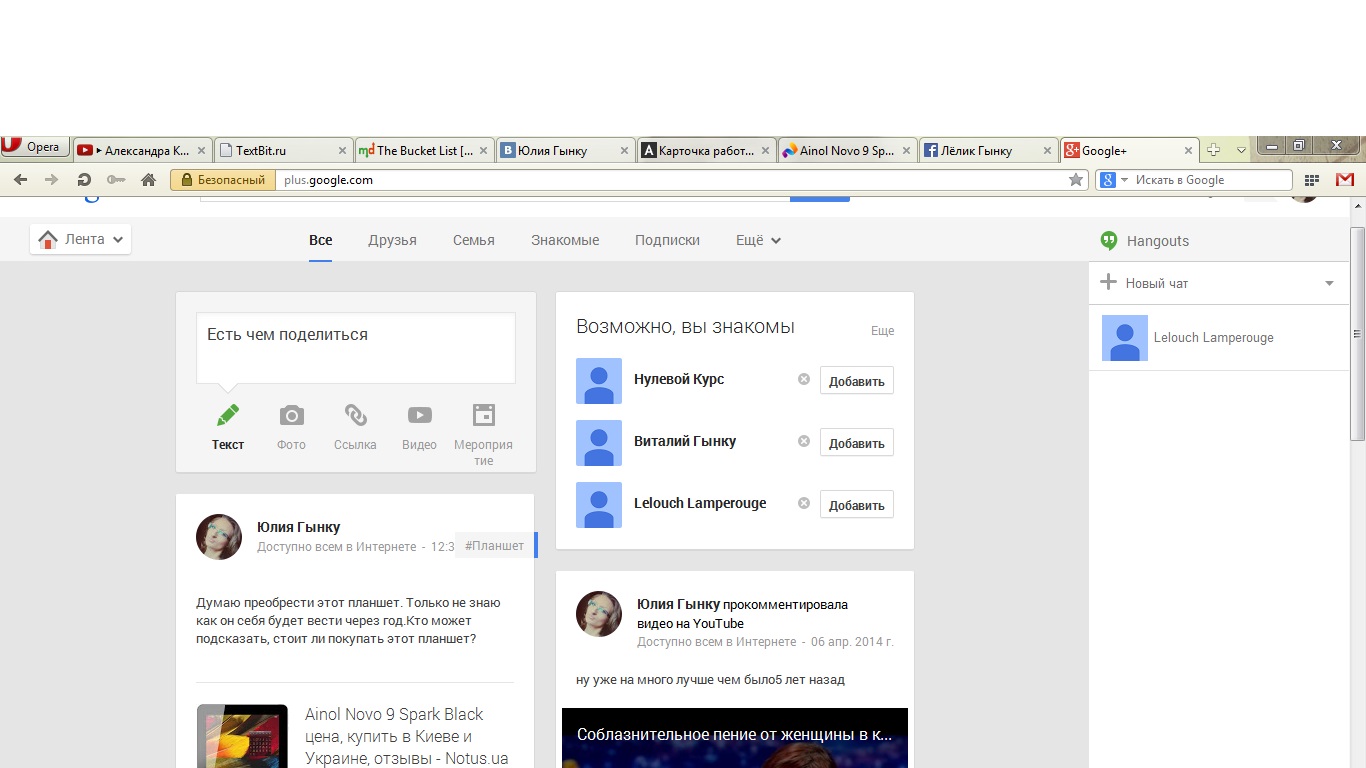Open Юлия Гынку name on YouTube comment post

(x=678, y=604)
